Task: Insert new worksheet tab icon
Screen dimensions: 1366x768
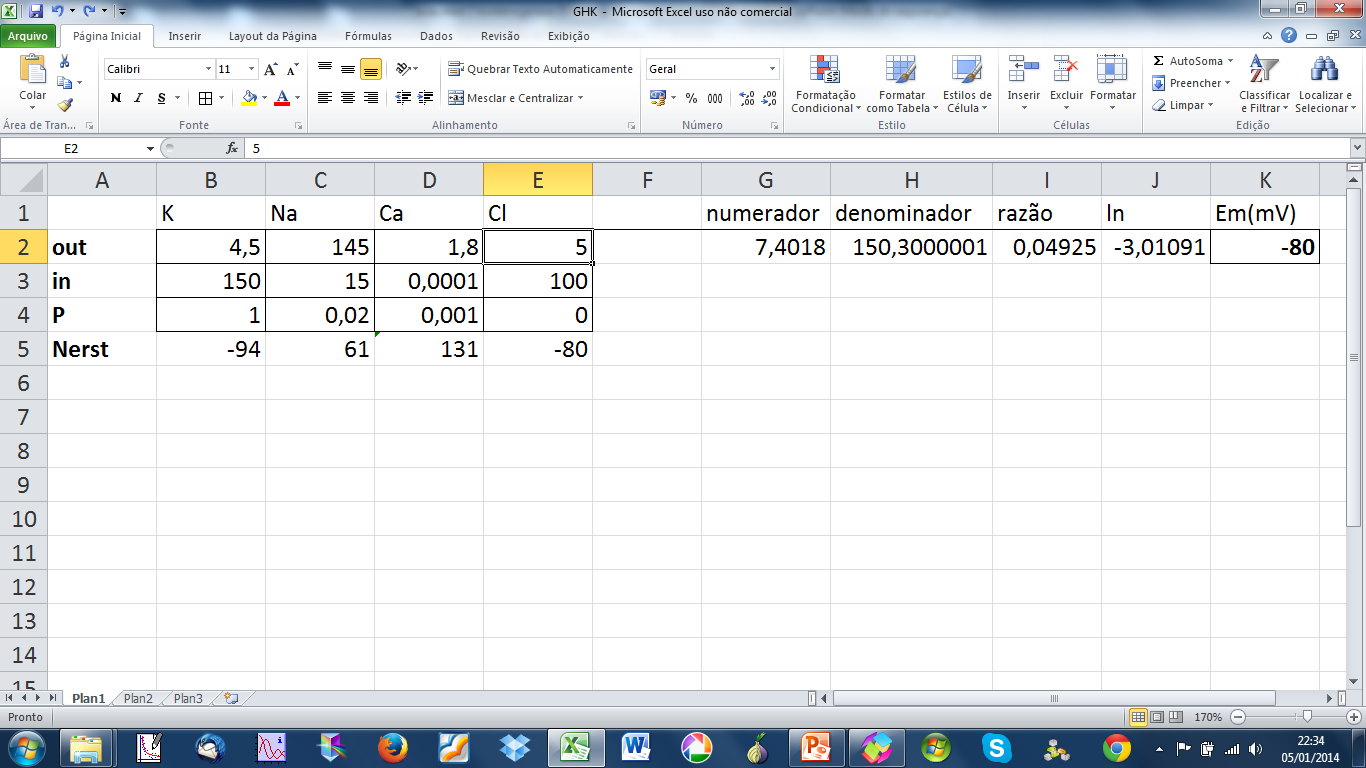Action: tap(232, 698)
